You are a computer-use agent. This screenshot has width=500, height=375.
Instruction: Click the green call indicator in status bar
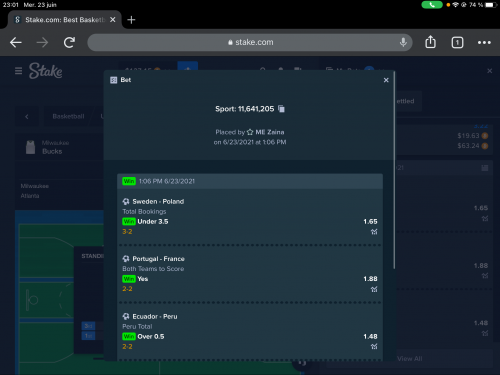coord(432,5)
